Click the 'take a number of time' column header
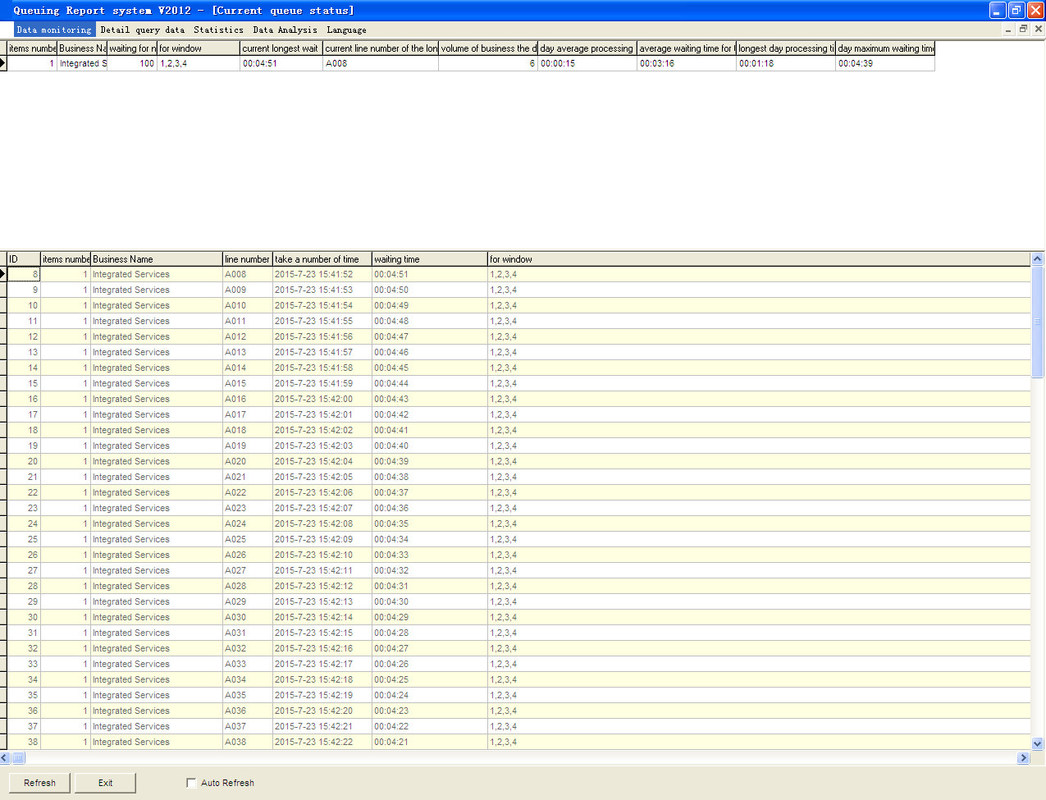 321,259
